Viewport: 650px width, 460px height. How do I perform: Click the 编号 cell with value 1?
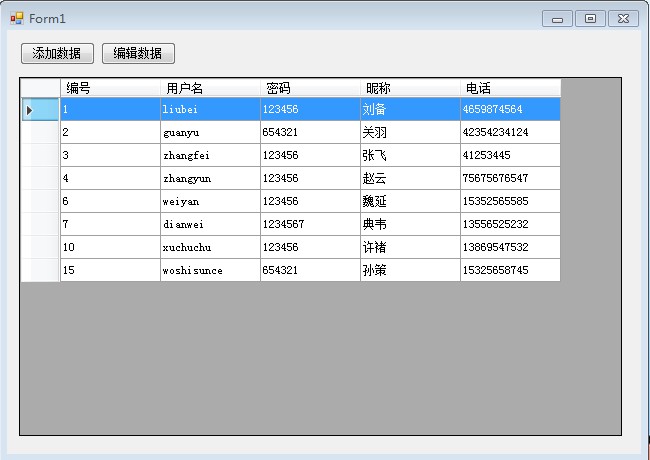110,109
